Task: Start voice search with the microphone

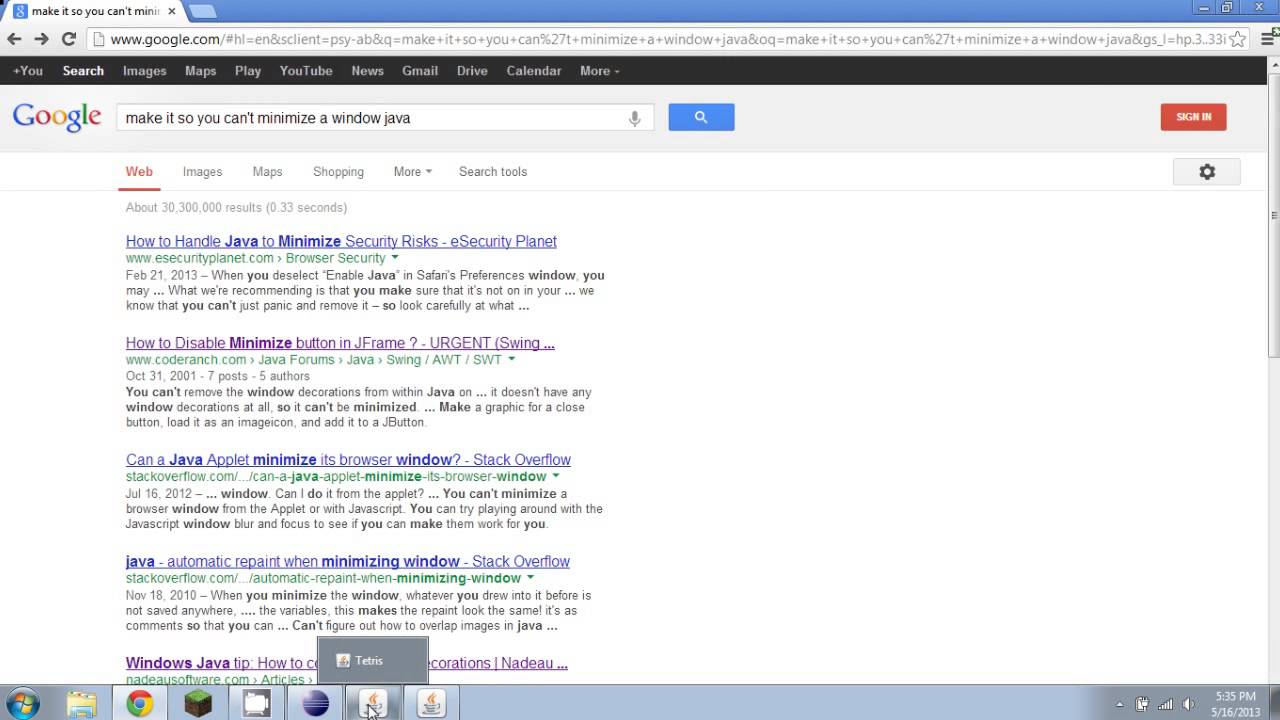Action: coord(634,118)
